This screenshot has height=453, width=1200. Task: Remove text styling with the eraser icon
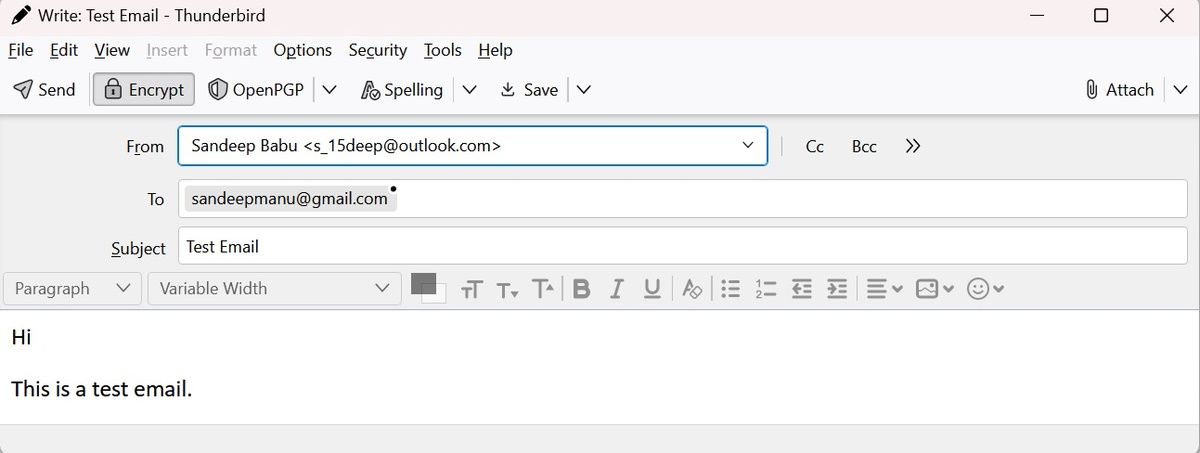click(x=692, y=289)
